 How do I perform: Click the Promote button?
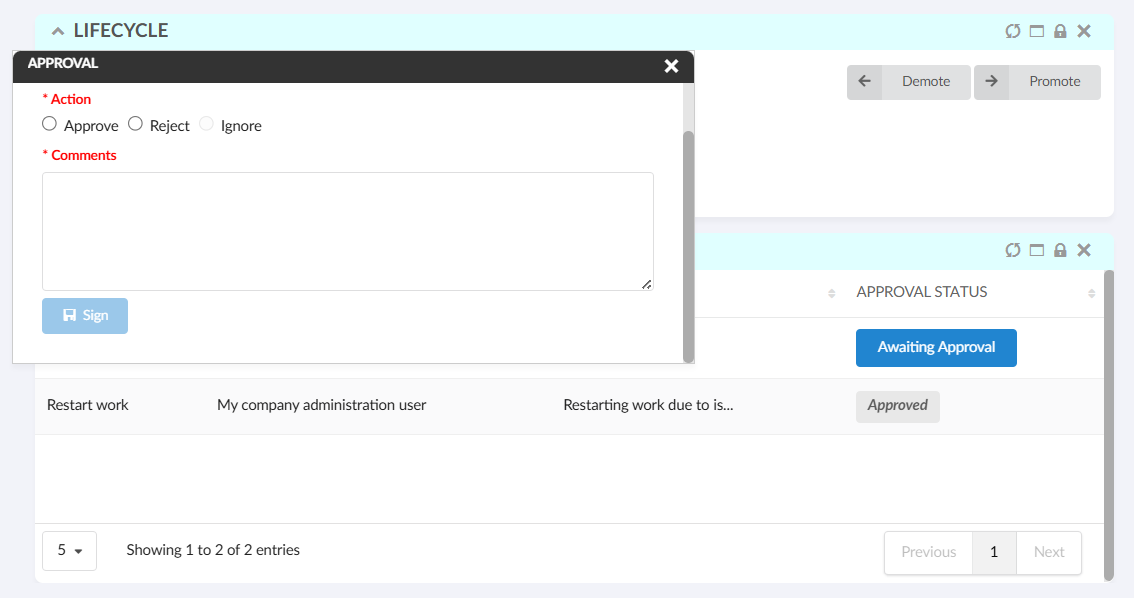point(1037,82)
